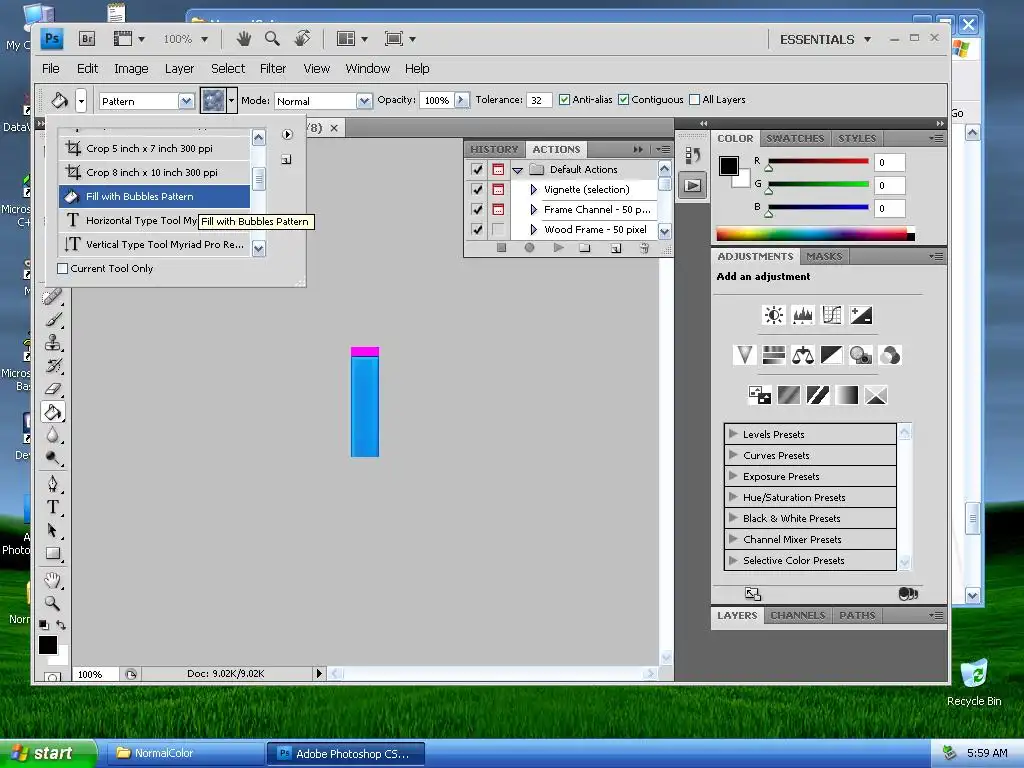
Task: Check Current Tool Only option
Action: coord(63,268)
